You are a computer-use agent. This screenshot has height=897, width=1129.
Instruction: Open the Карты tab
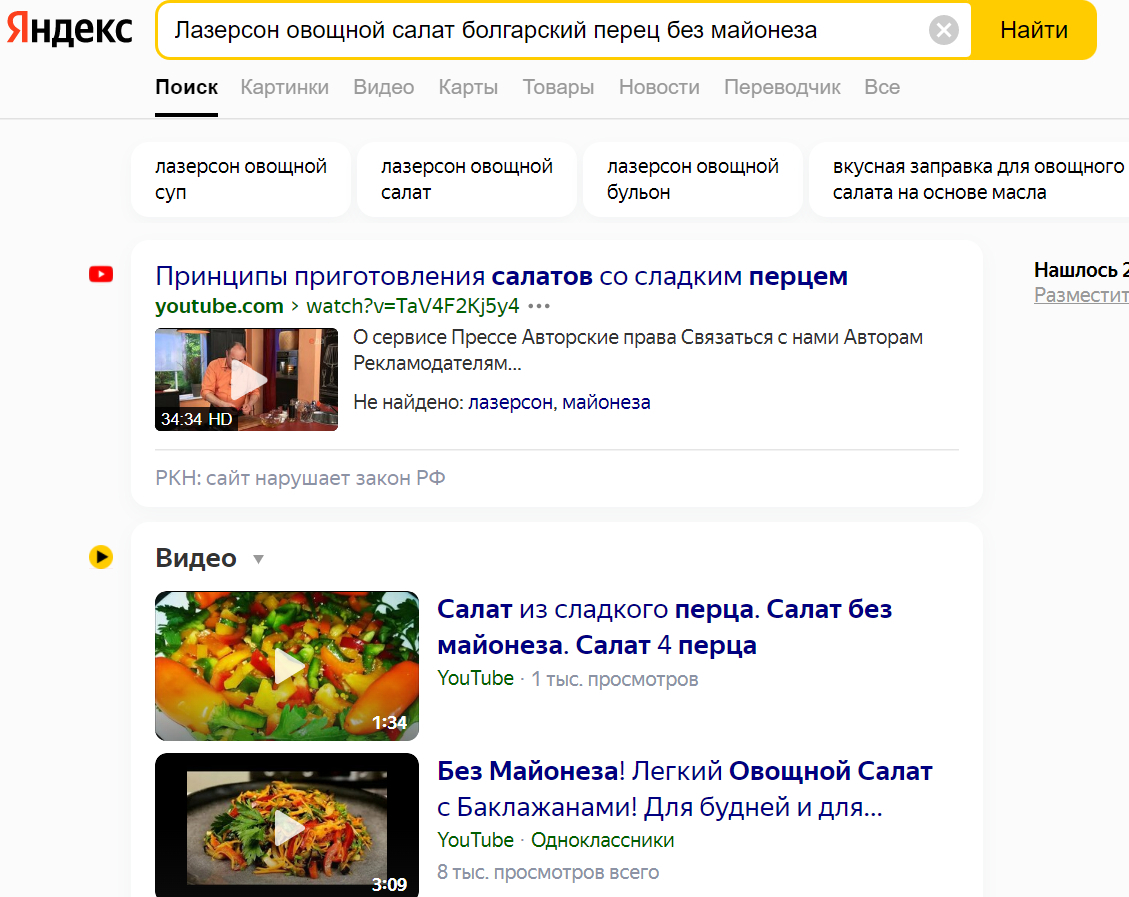tap(468, 87)
